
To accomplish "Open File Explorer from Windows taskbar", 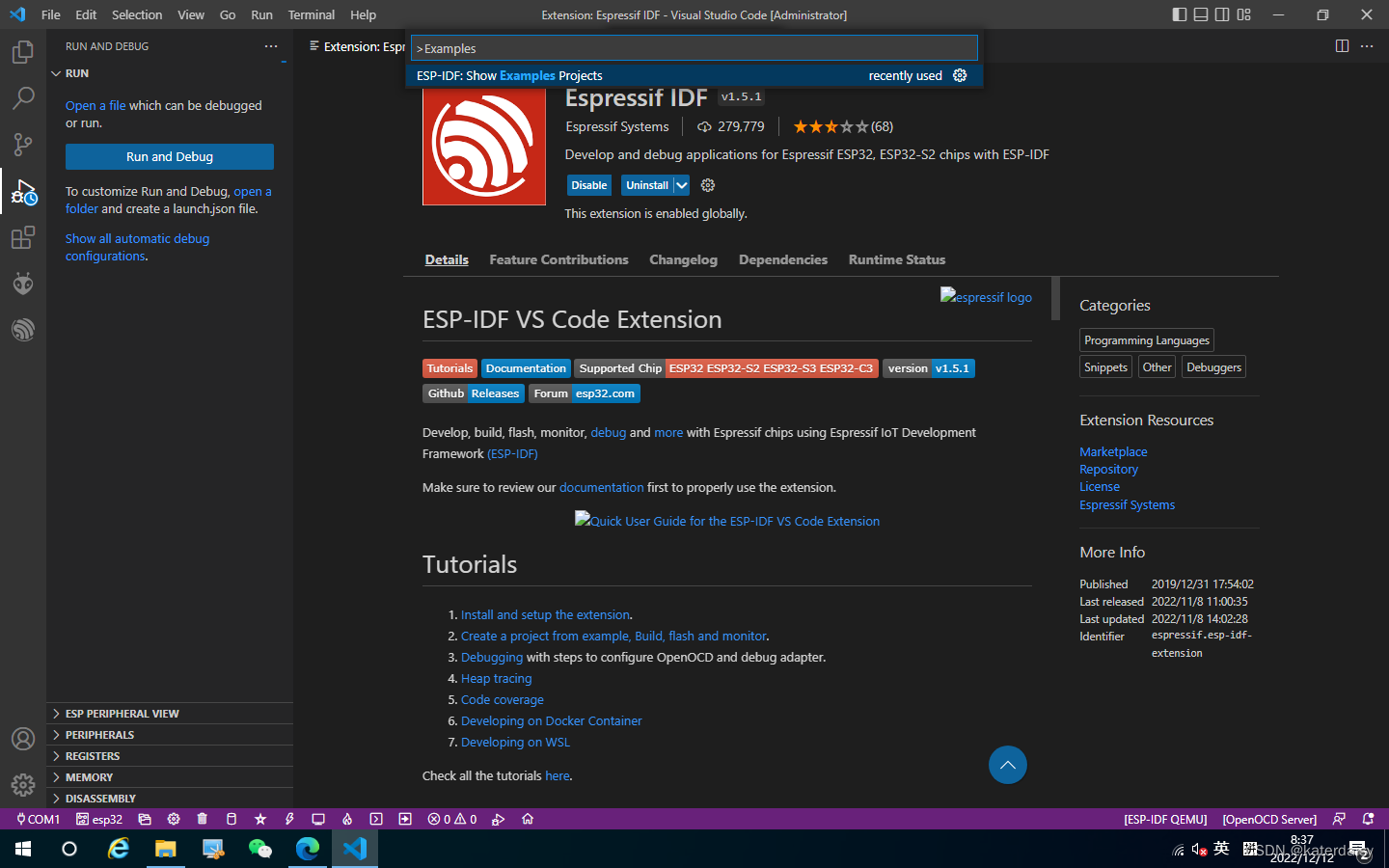I will pyautogui.click(x=166, y=849).
